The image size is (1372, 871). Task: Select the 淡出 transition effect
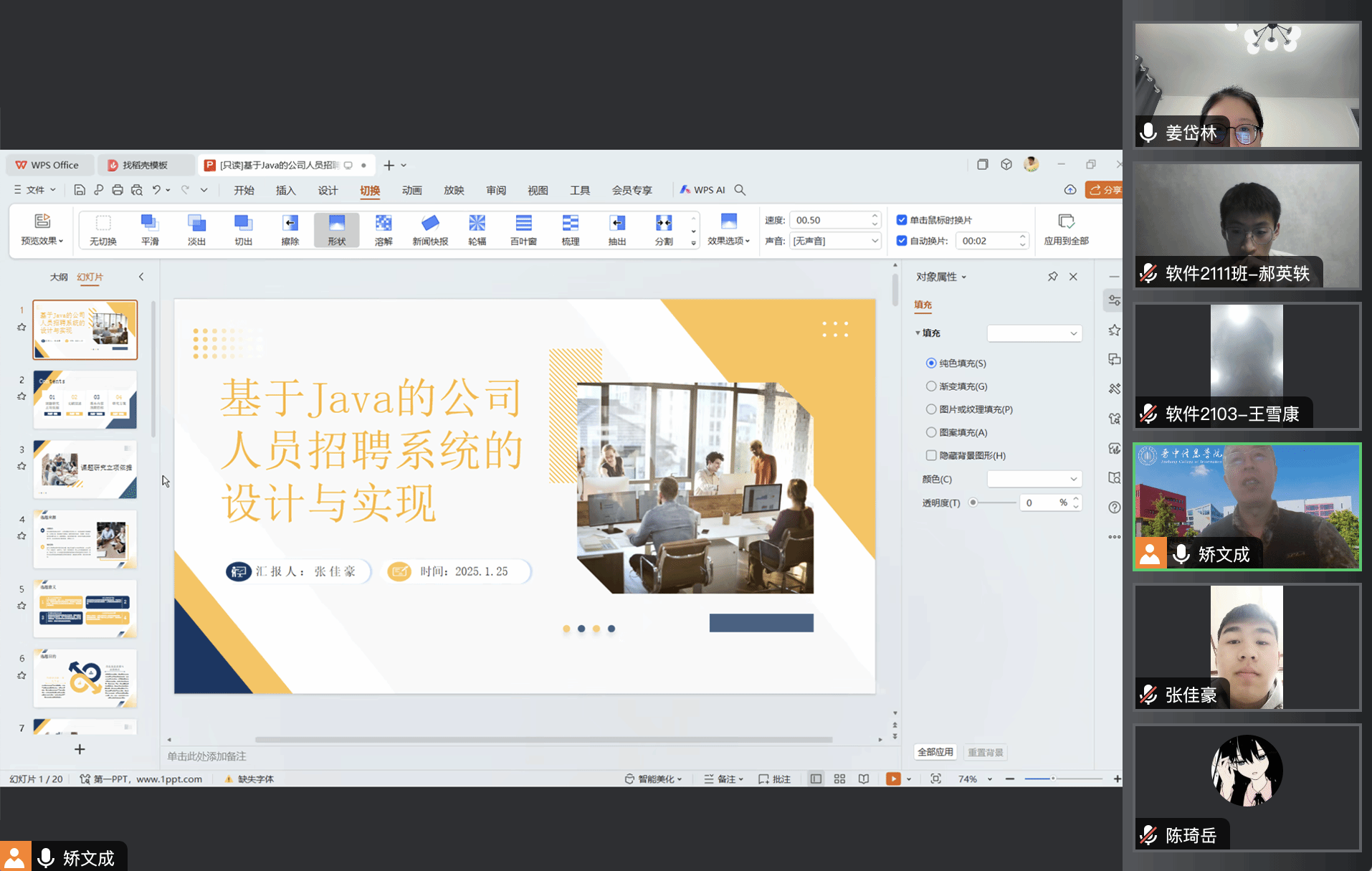pyautogui.click(x=196, y=230)
